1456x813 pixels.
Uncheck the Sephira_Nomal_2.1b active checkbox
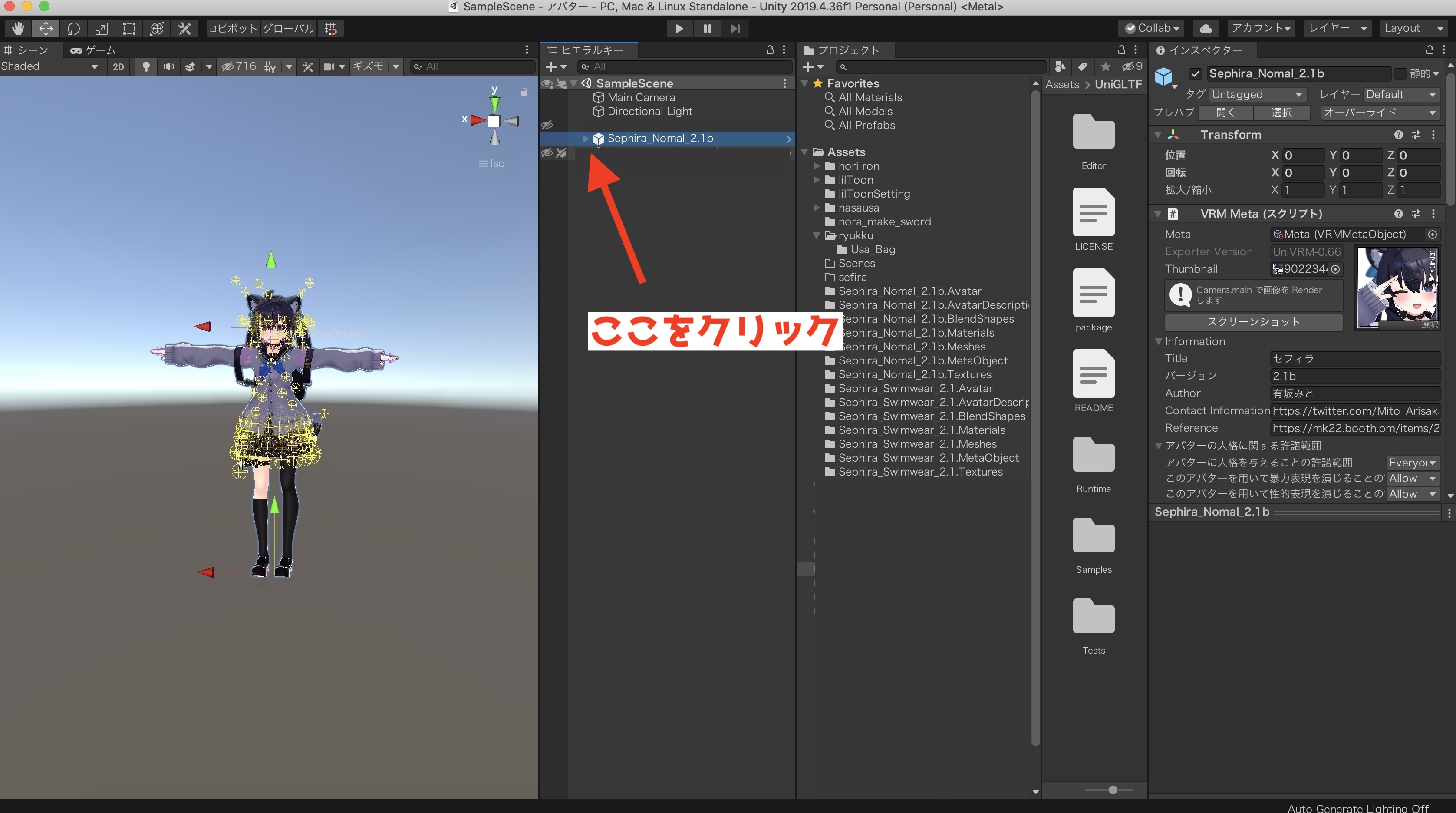(x=1196, y=73)
